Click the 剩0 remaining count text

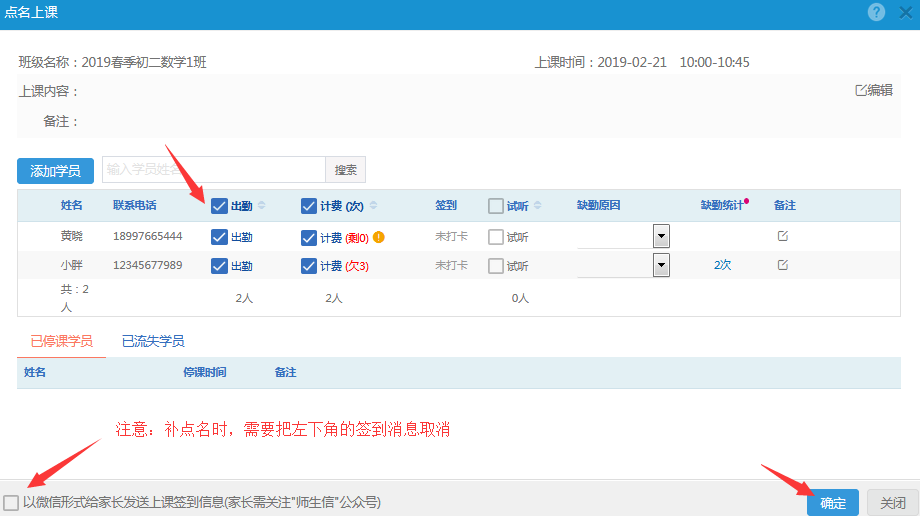357,238
